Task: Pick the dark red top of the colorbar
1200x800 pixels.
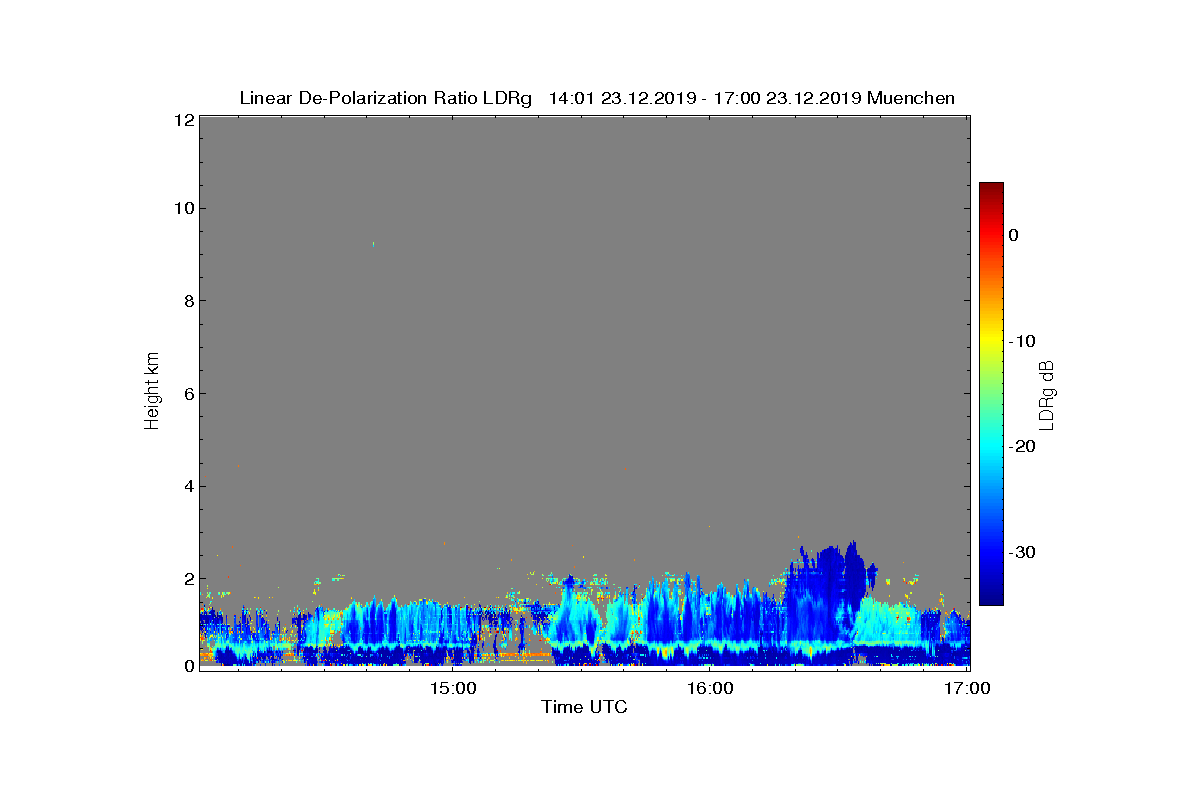Action: [x=991, y=189]
